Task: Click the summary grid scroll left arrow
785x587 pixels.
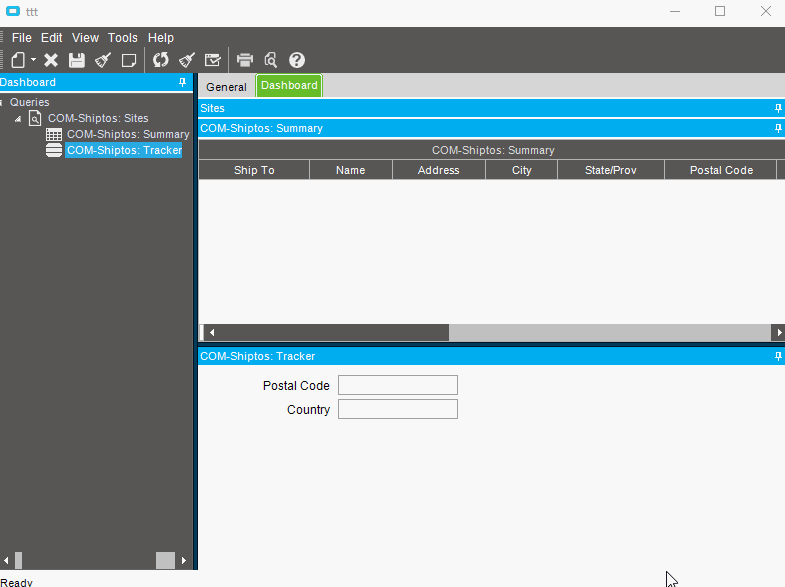Action: pyautogui.click(x=212, y=332)
